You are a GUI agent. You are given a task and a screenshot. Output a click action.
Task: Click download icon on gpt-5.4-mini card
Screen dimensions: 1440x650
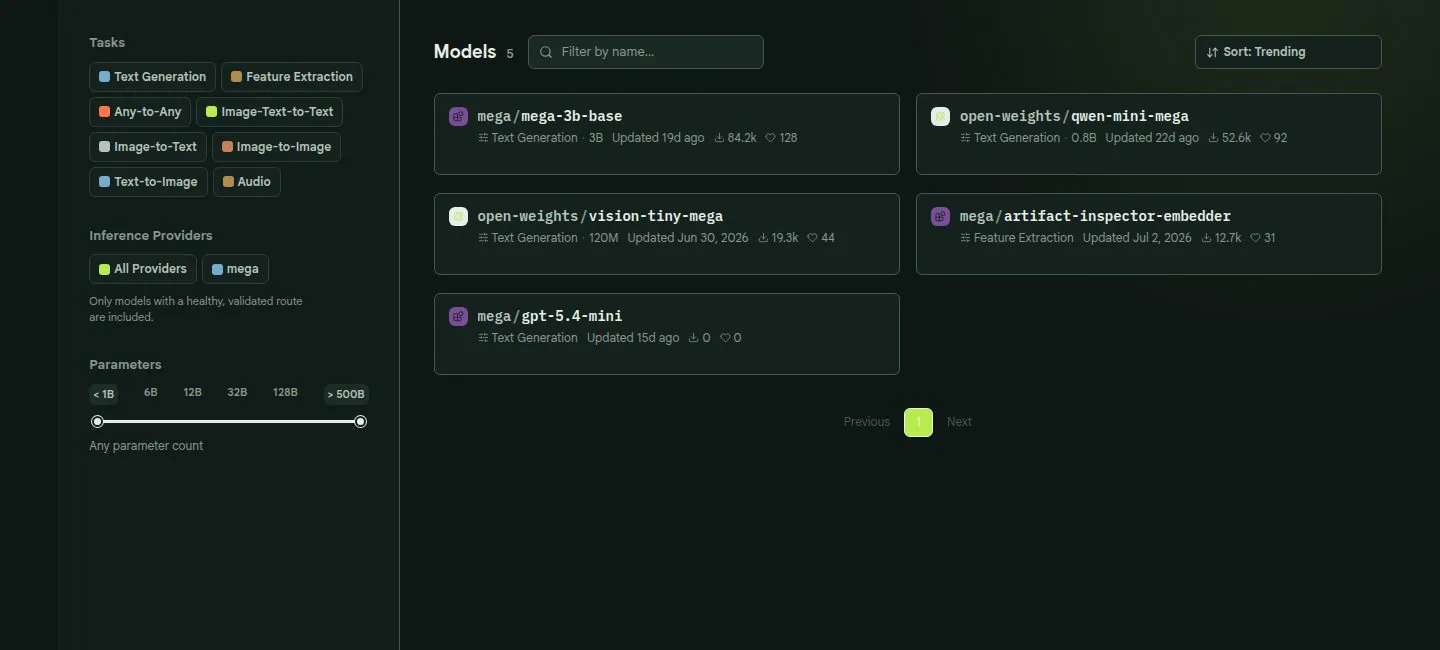693,338
